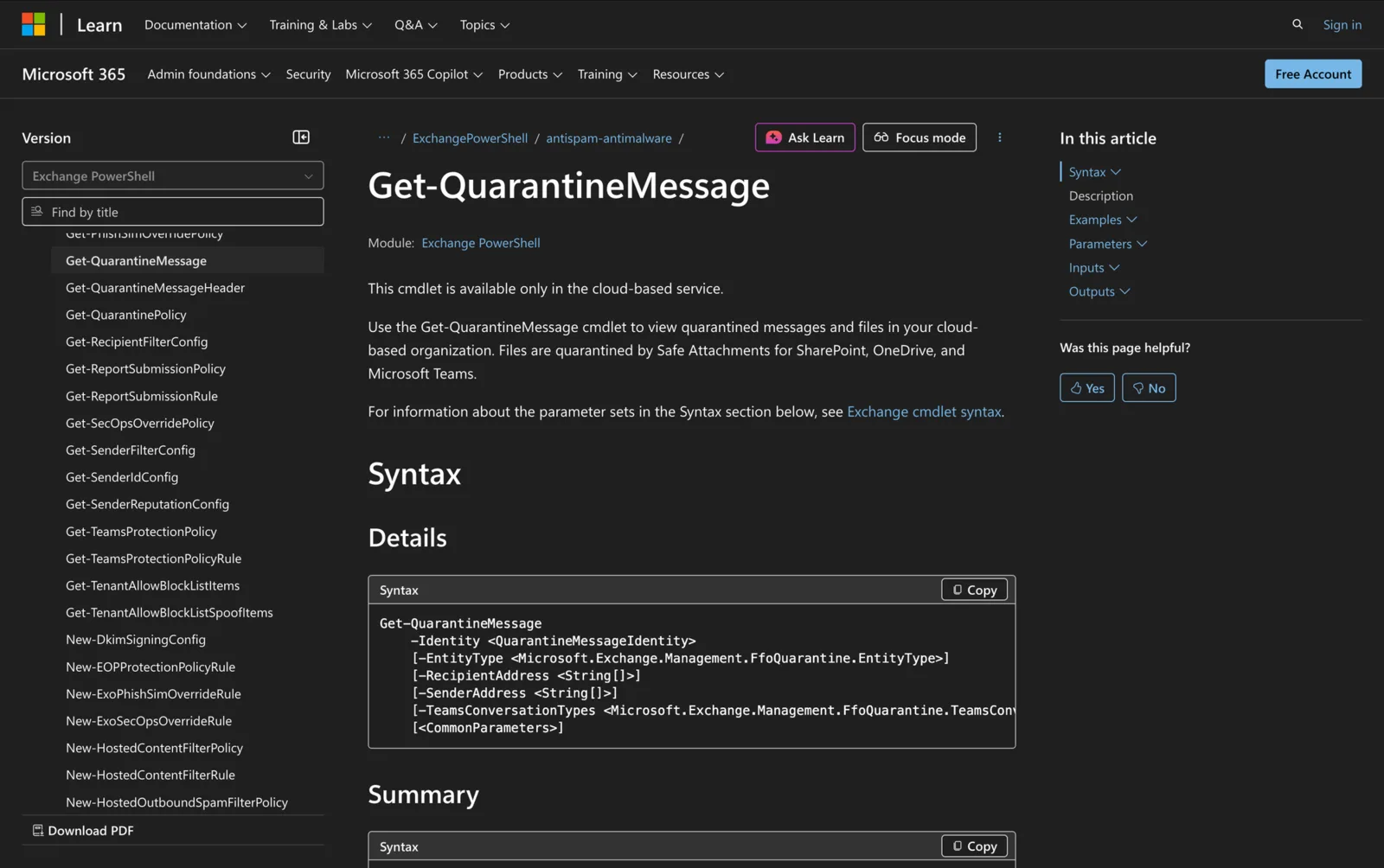The width and height of the screenshot is (1384, 868).
Task: Open the Microsoft 365 home link
Action: coord(74,74)
